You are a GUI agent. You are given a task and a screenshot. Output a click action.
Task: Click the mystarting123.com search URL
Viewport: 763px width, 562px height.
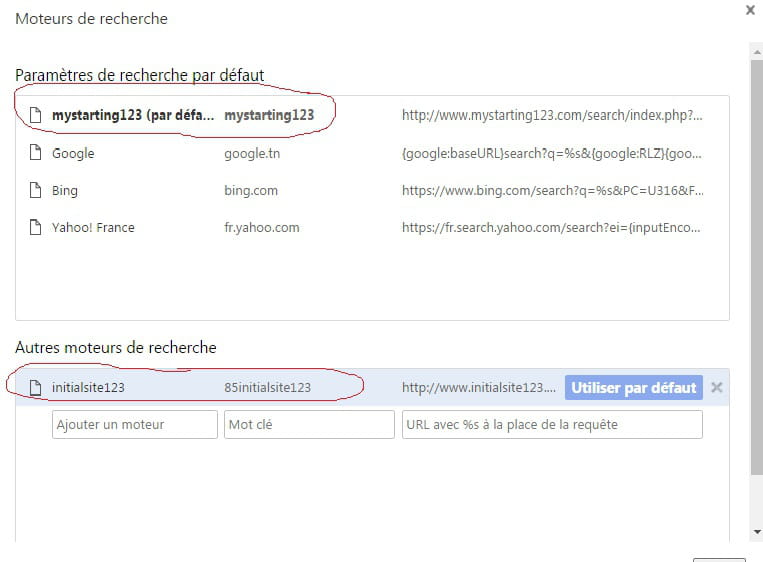(552, 115)
